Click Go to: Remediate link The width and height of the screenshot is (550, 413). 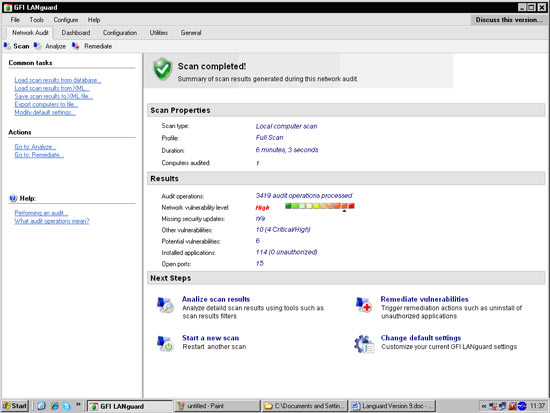[39, 155]
